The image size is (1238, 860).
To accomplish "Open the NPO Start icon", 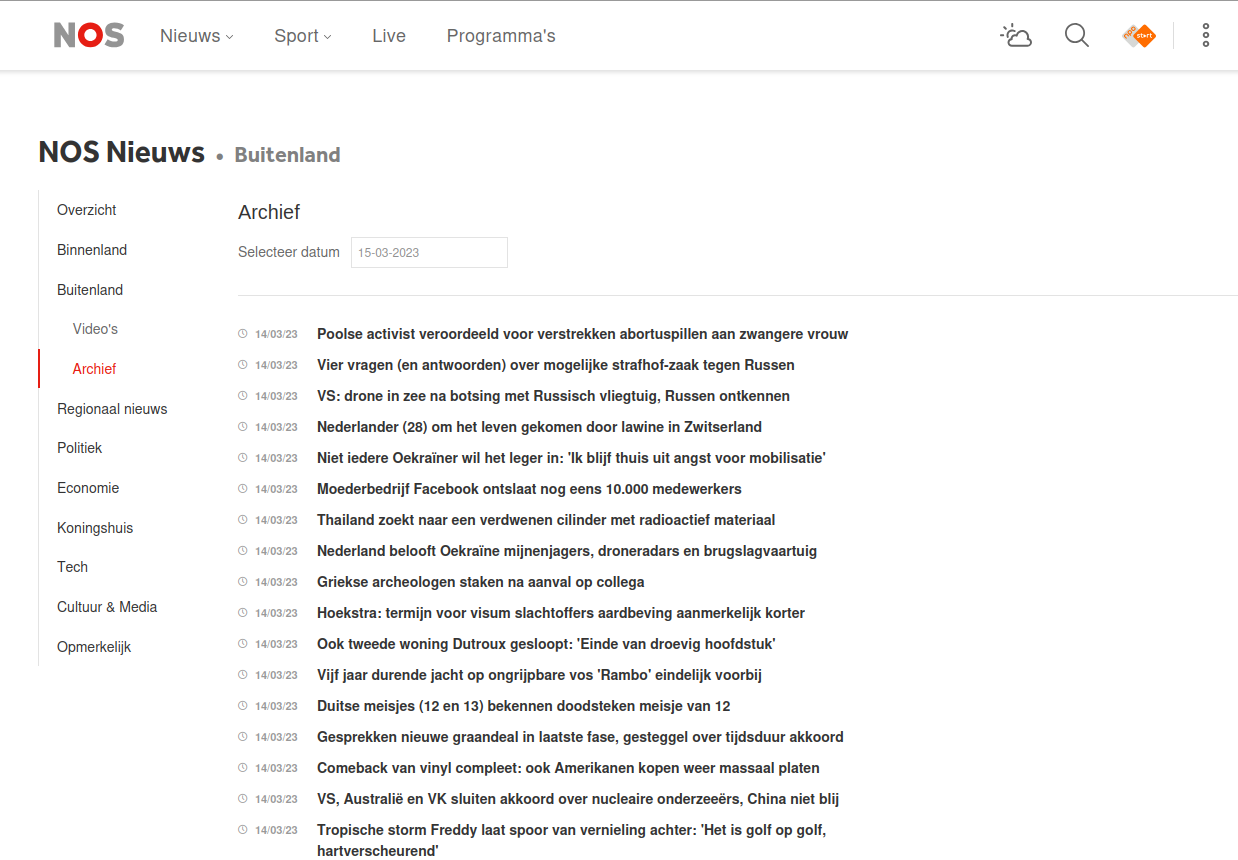I will (x=1139, y=36).
